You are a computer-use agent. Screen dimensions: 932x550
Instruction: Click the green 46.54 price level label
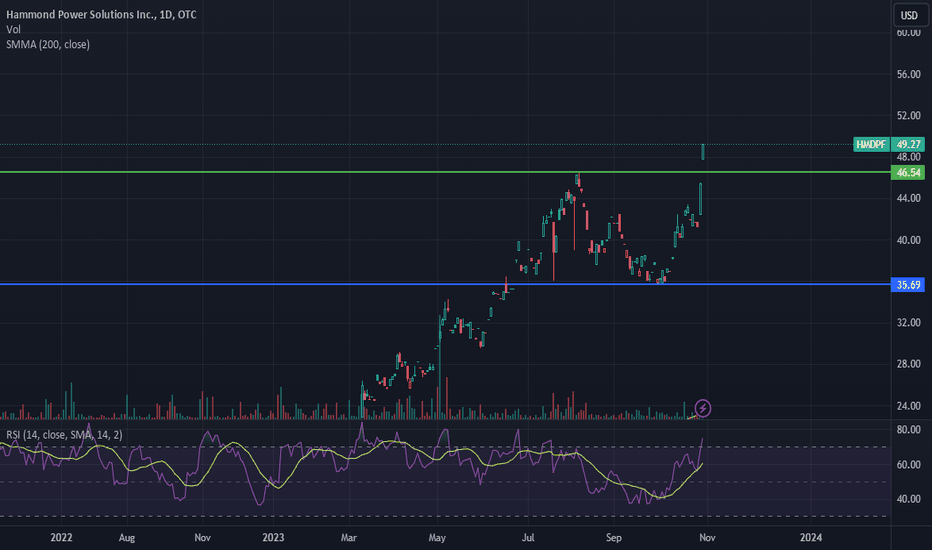click(x=908, y=172)
